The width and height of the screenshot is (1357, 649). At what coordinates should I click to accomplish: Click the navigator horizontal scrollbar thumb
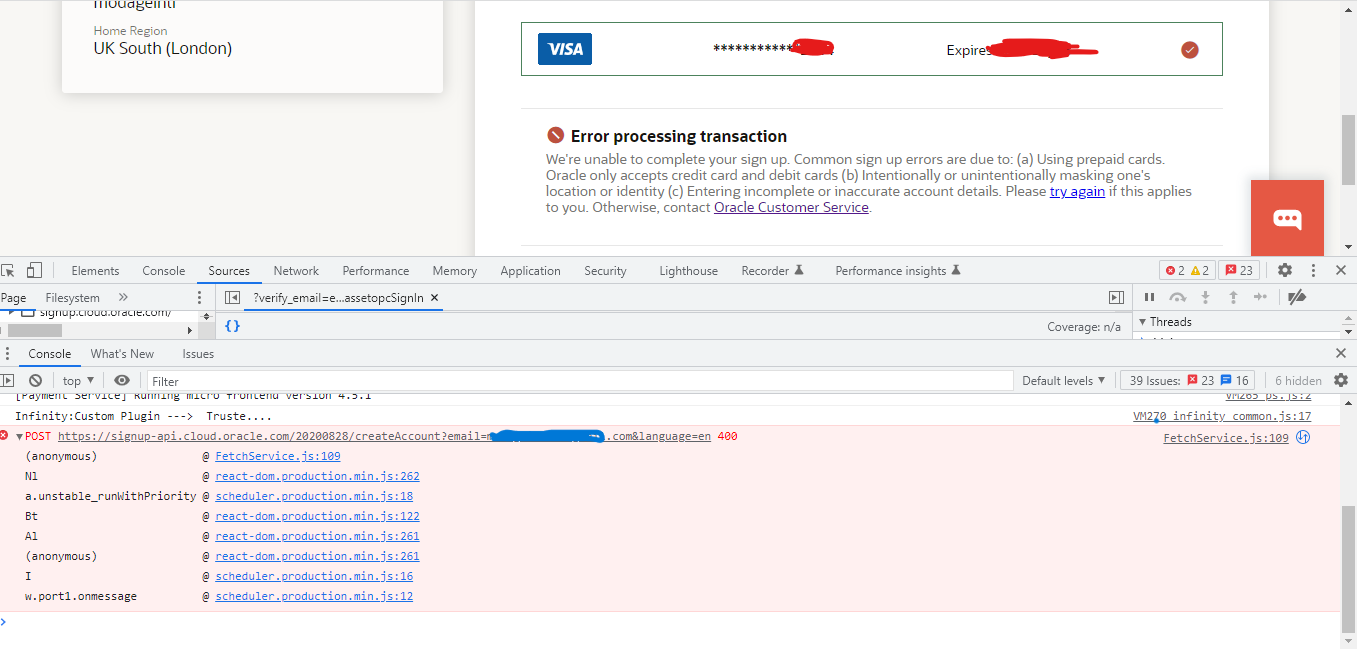(x=34, y=330)
